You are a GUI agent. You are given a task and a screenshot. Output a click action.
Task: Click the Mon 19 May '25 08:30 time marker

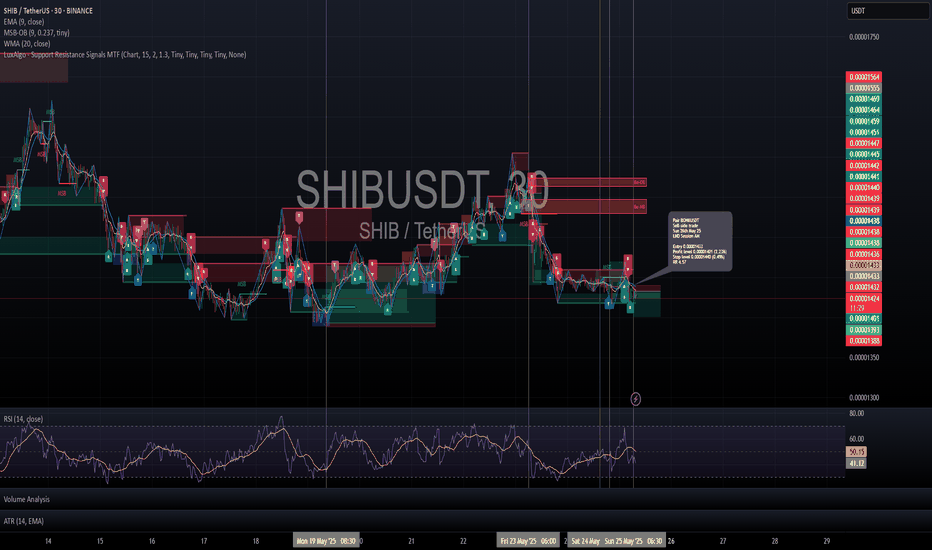click(326, 540)
